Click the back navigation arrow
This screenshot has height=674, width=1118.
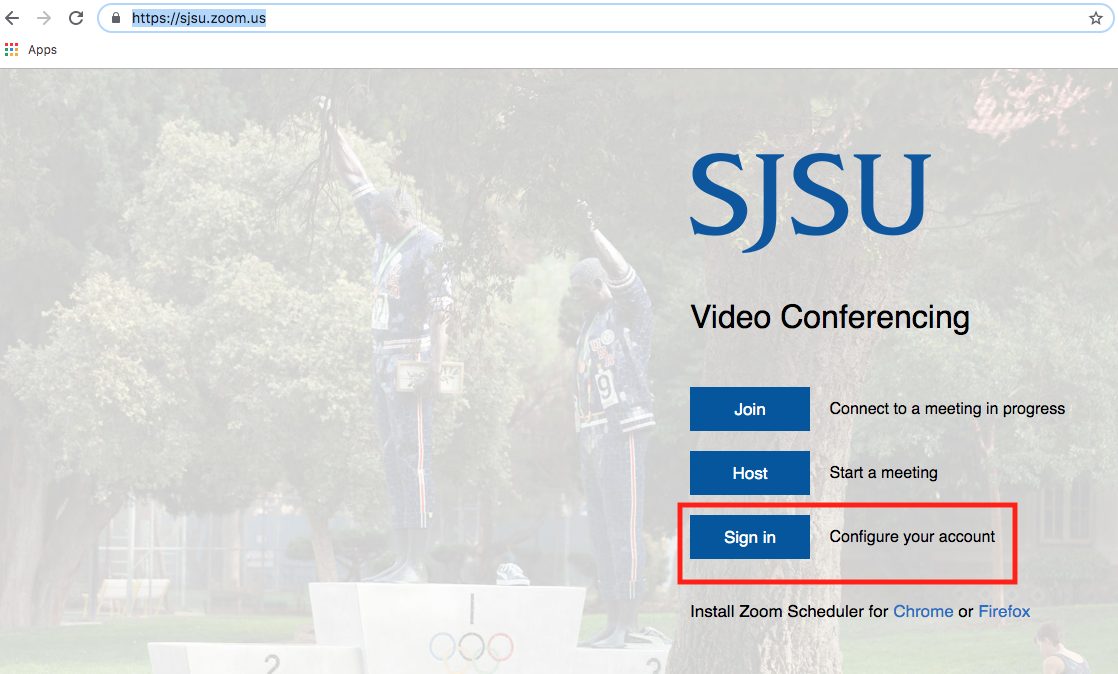point(12,17)
